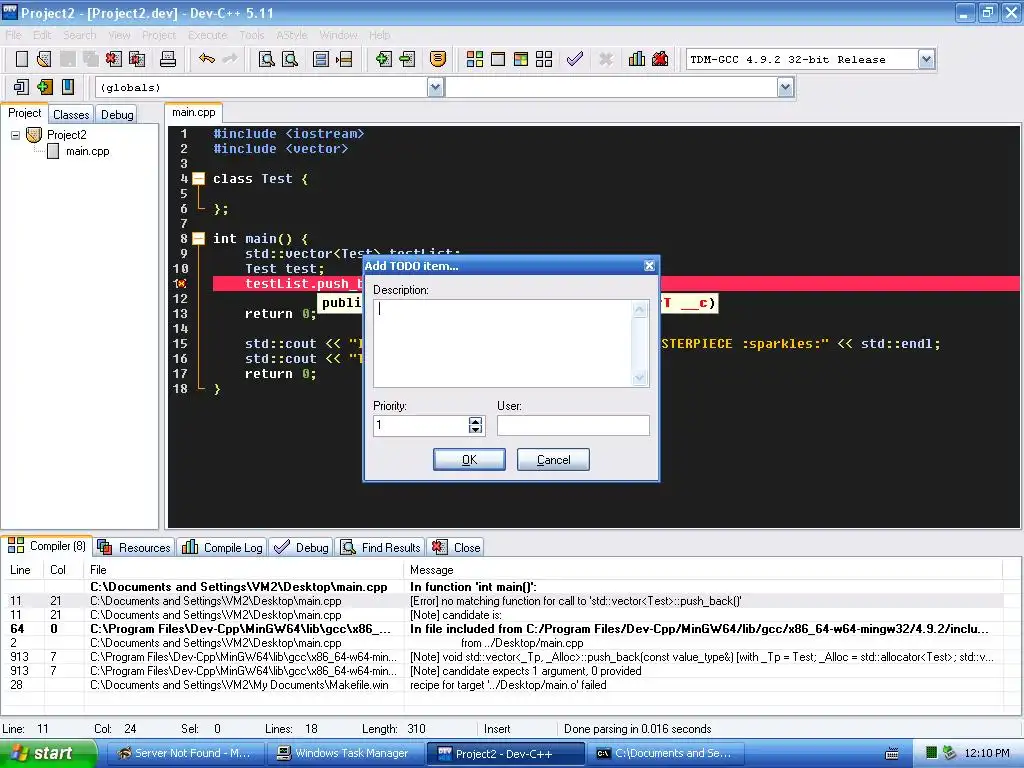The height and width of the screenshot is (768, 1024).
Task: Close the Add TODO item dialog
Action: [649, 266]
